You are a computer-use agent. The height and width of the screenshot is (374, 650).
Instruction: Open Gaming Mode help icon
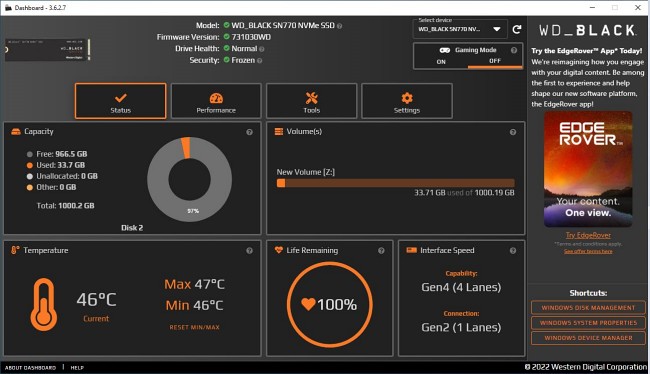point(514,50)
